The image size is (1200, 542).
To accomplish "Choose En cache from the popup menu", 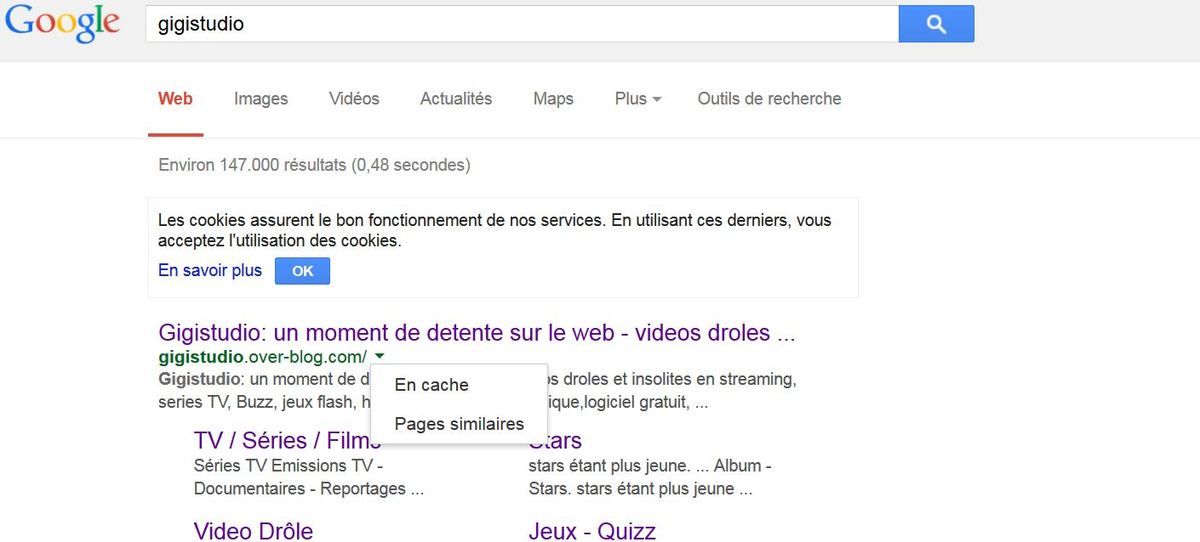I will pos(431,385).
